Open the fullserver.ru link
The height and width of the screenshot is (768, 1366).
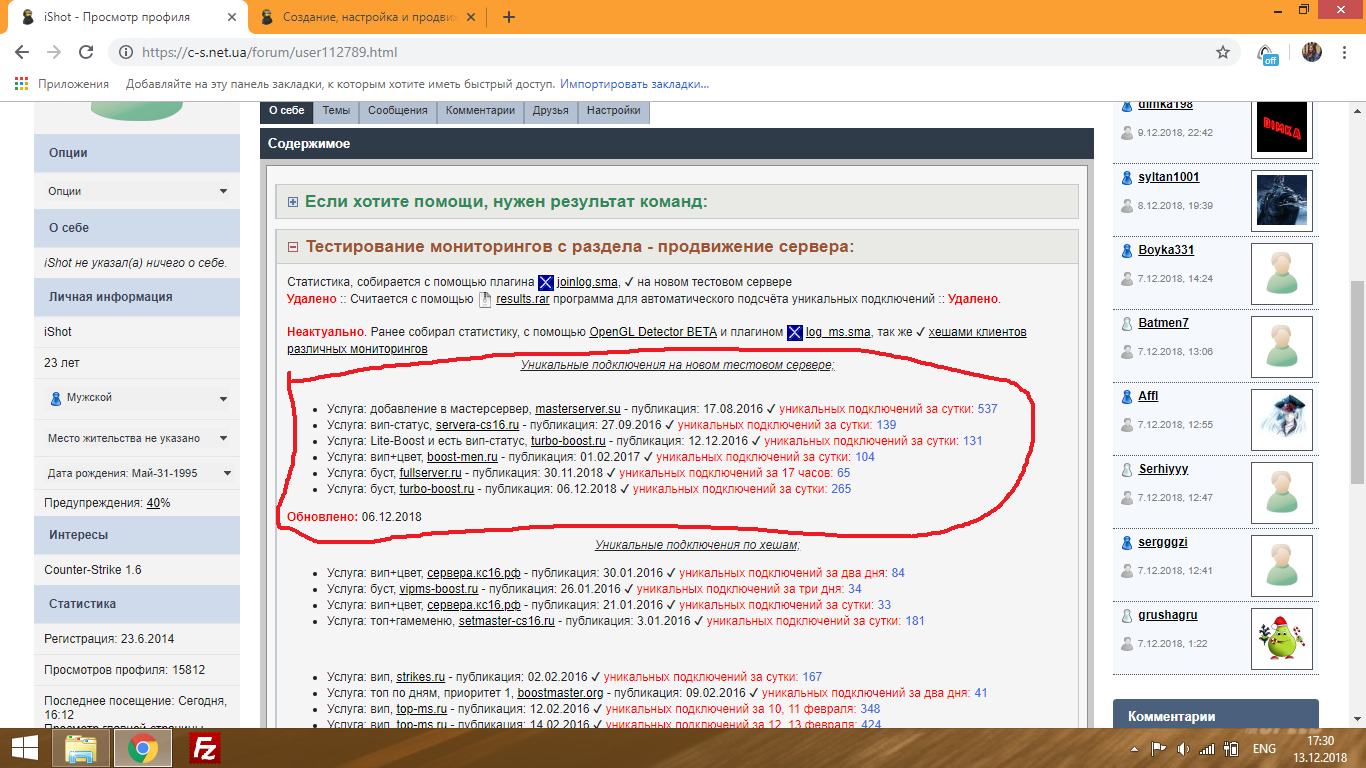[430, 473]
